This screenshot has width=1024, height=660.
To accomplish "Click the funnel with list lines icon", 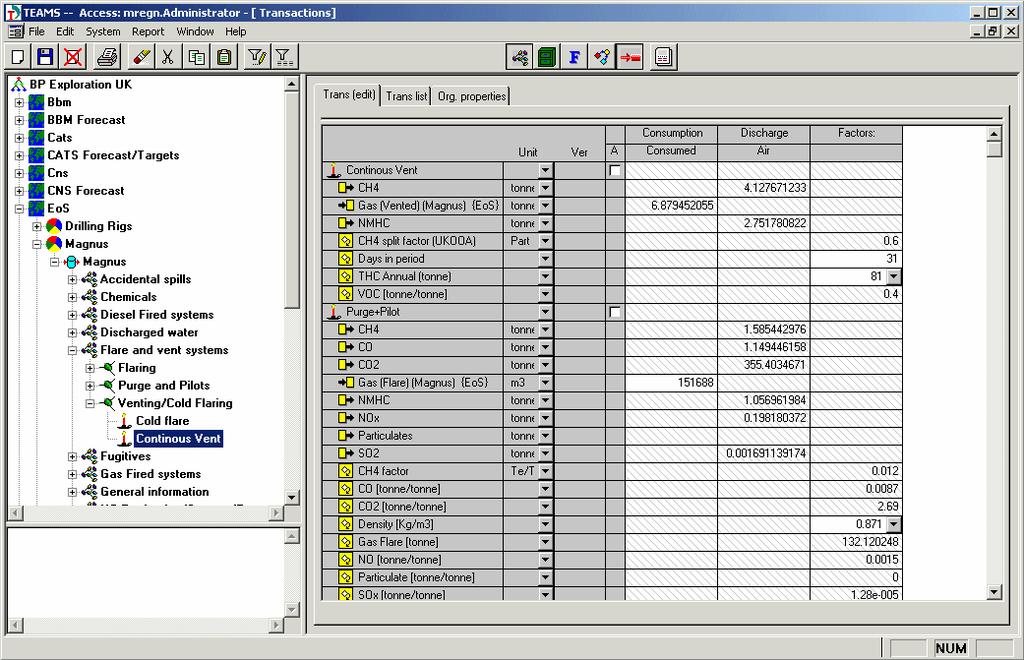I will [x=284, y=57].
